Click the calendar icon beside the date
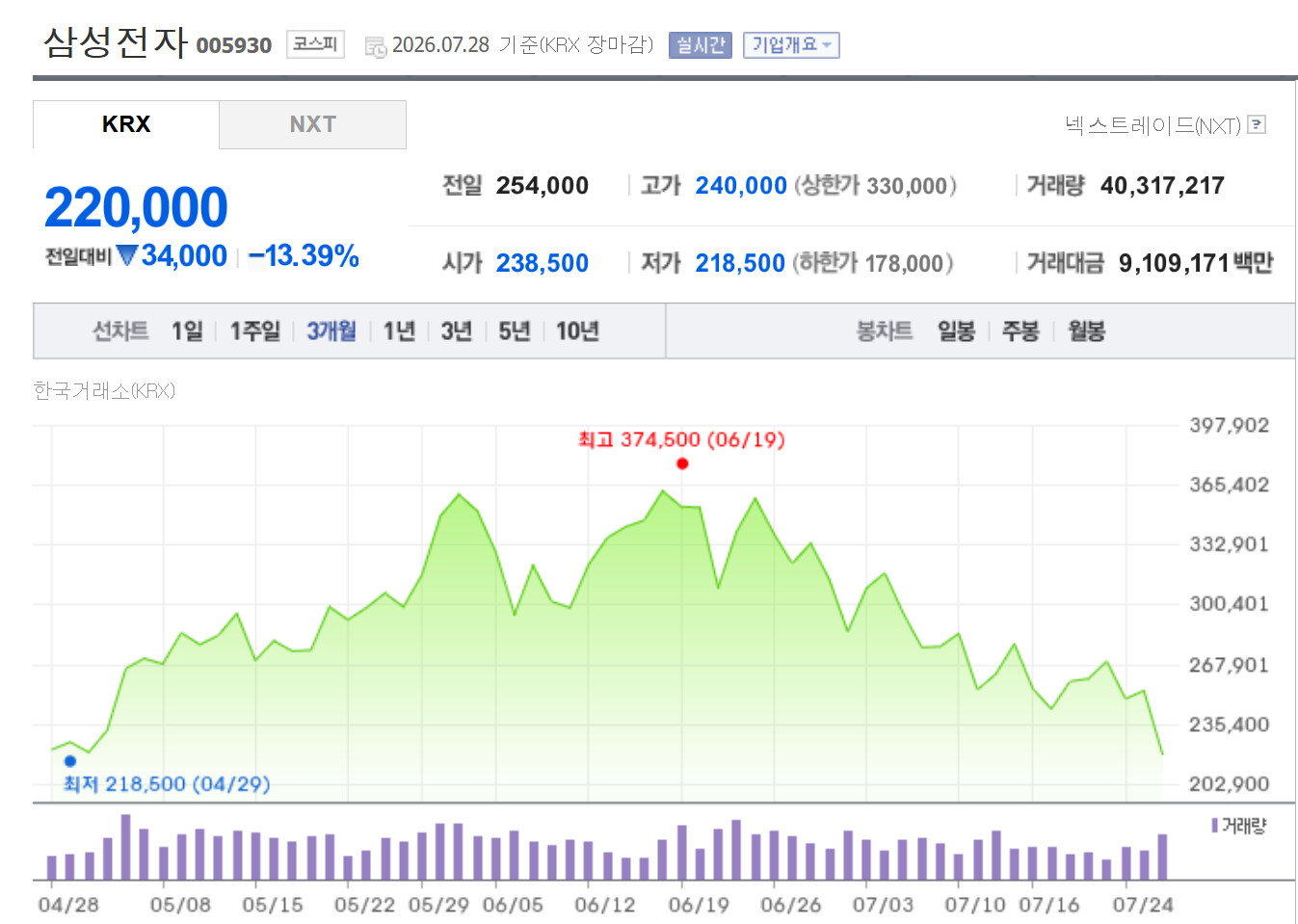This screenshot has height=924, width=1298. pos(376,46)
